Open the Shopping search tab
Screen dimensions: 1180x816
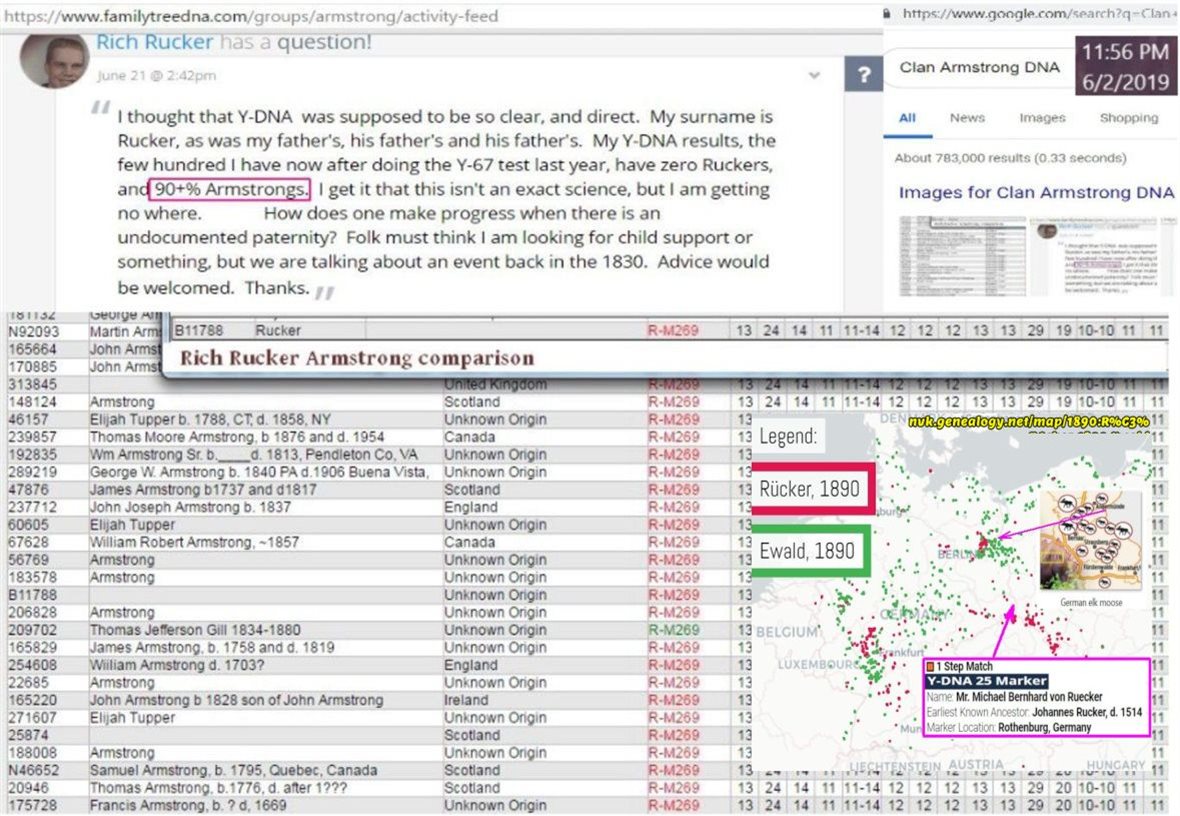point(1128,118)
